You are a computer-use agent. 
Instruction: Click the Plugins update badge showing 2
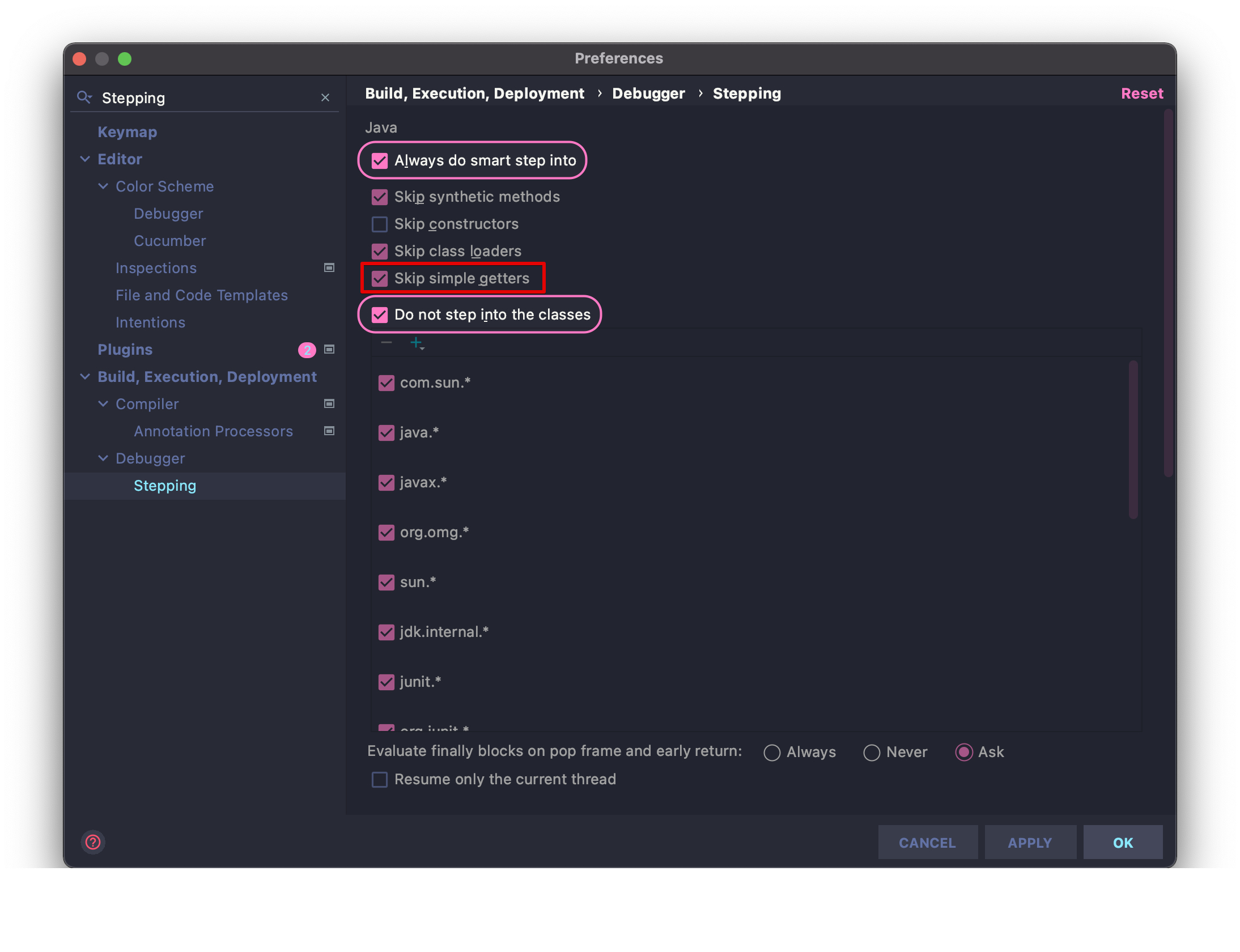pyautogui.click(x=307, y=350)
